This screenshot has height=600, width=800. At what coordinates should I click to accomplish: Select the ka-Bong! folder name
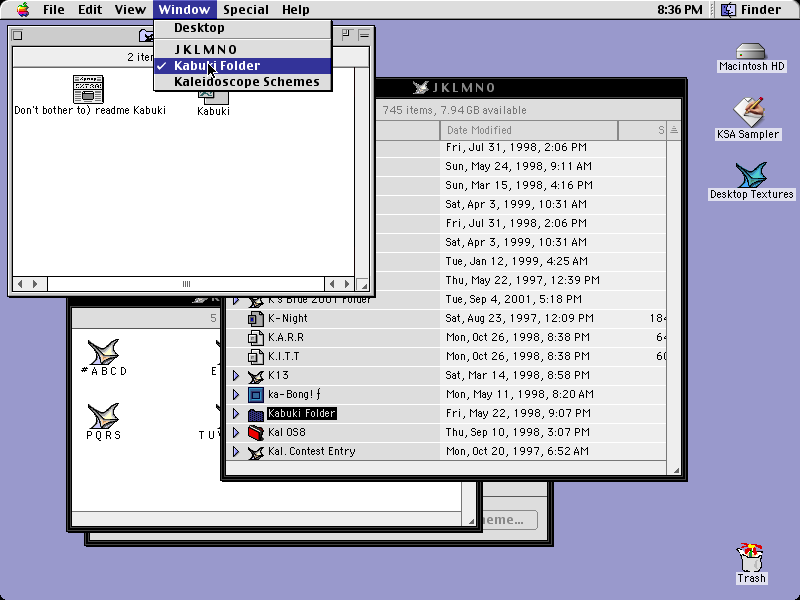(x=294, y=394)
